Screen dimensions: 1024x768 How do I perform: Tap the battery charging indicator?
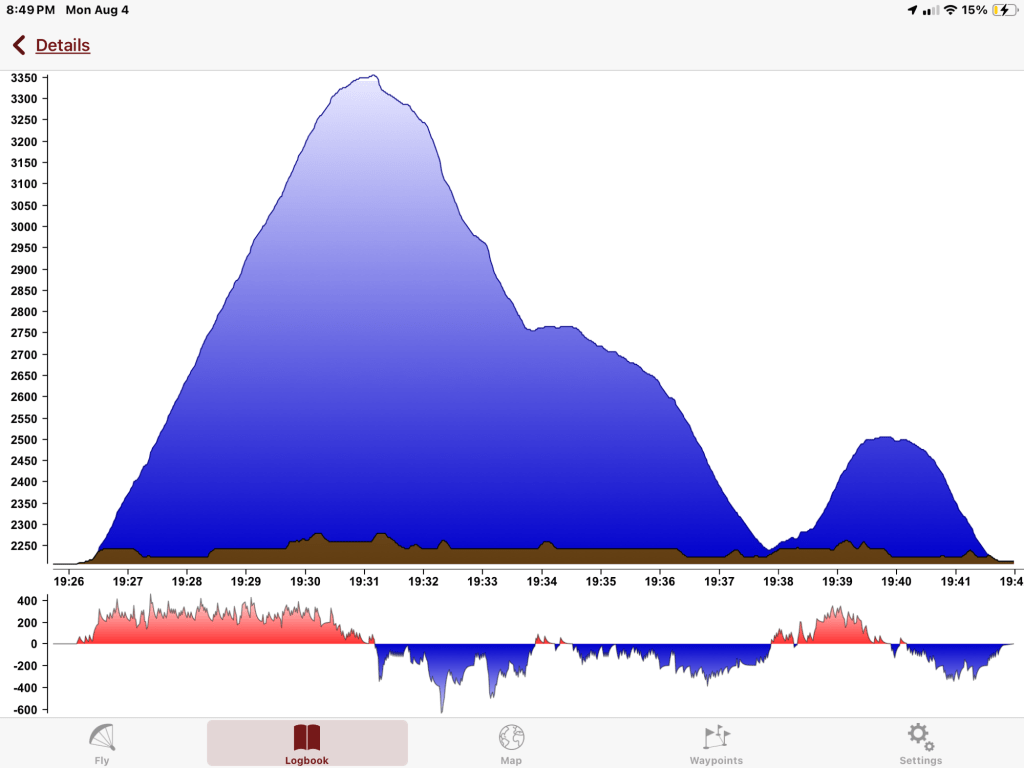(x=1003, y=10)
